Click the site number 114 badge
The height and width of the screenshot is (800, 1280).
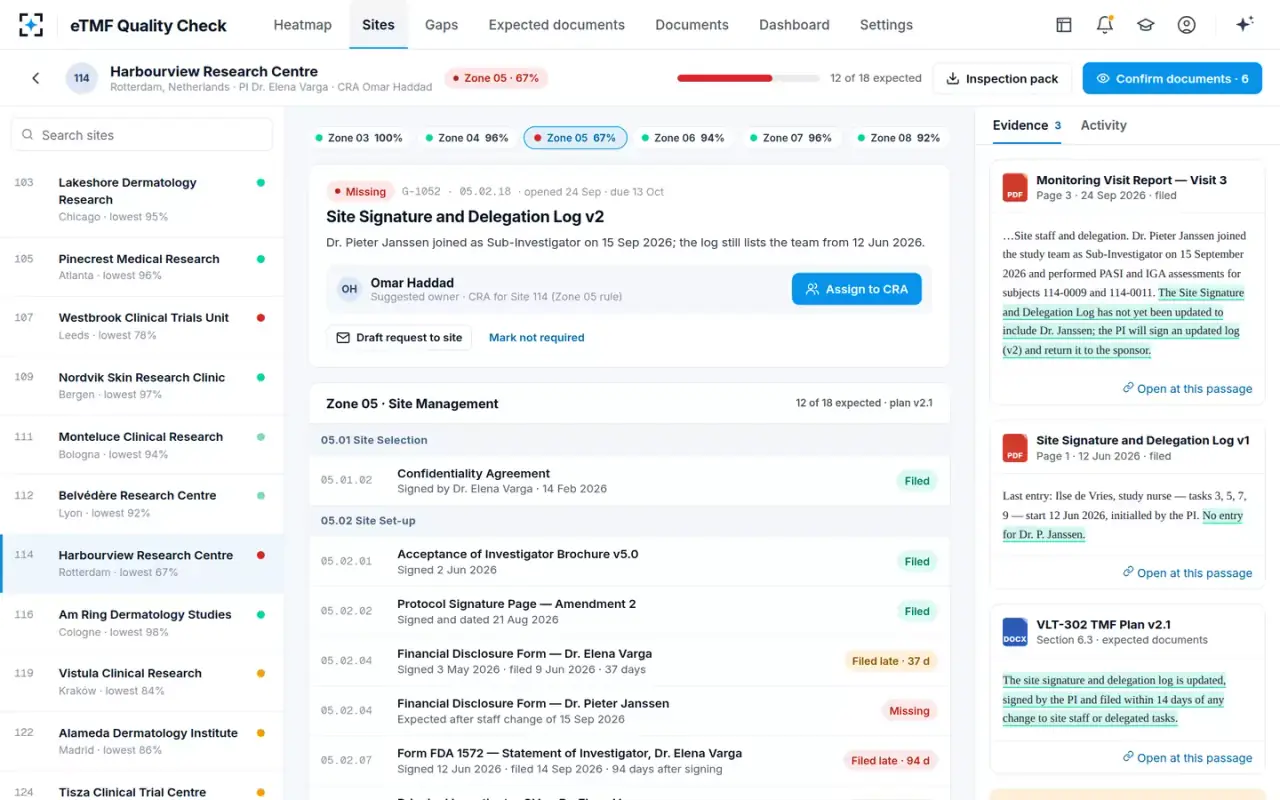(82, 78)
